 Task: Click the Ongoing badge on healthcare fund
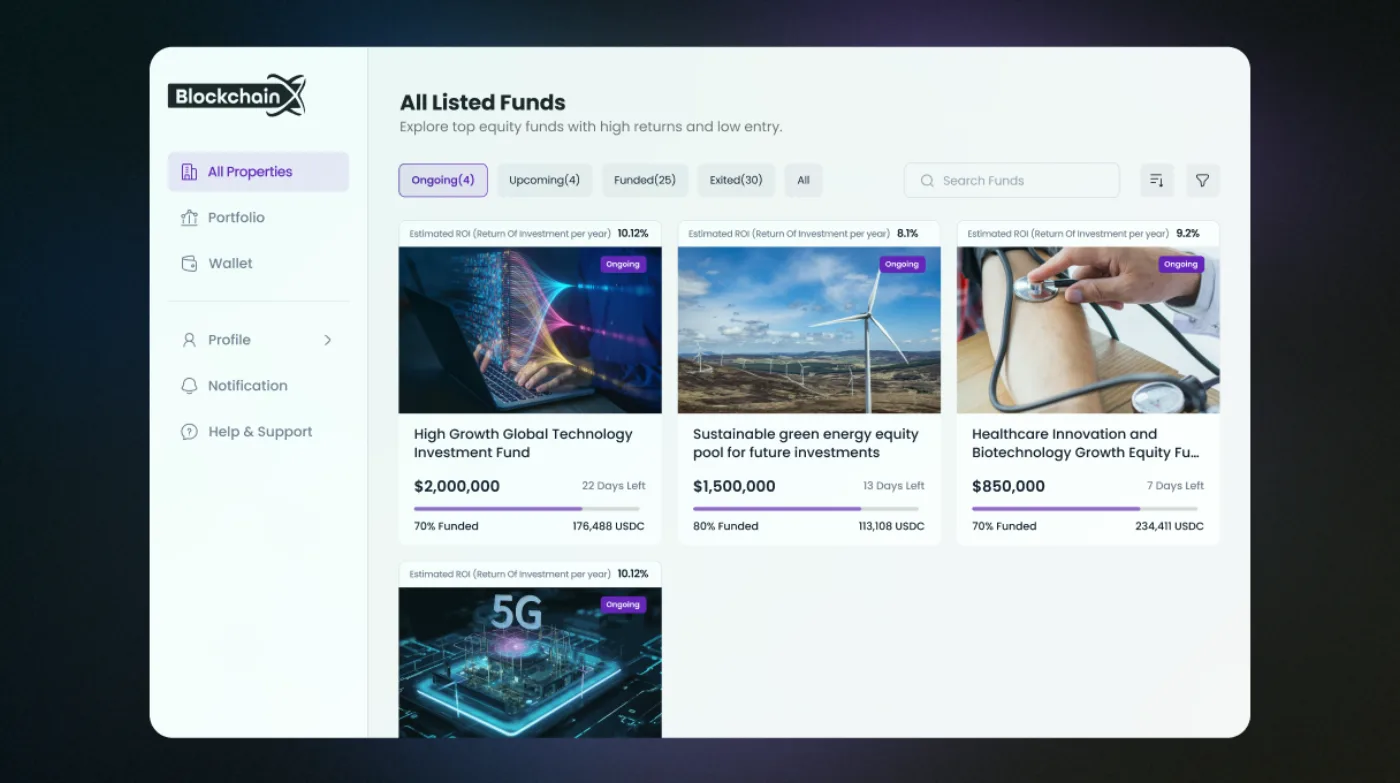tap(1181, 265)
